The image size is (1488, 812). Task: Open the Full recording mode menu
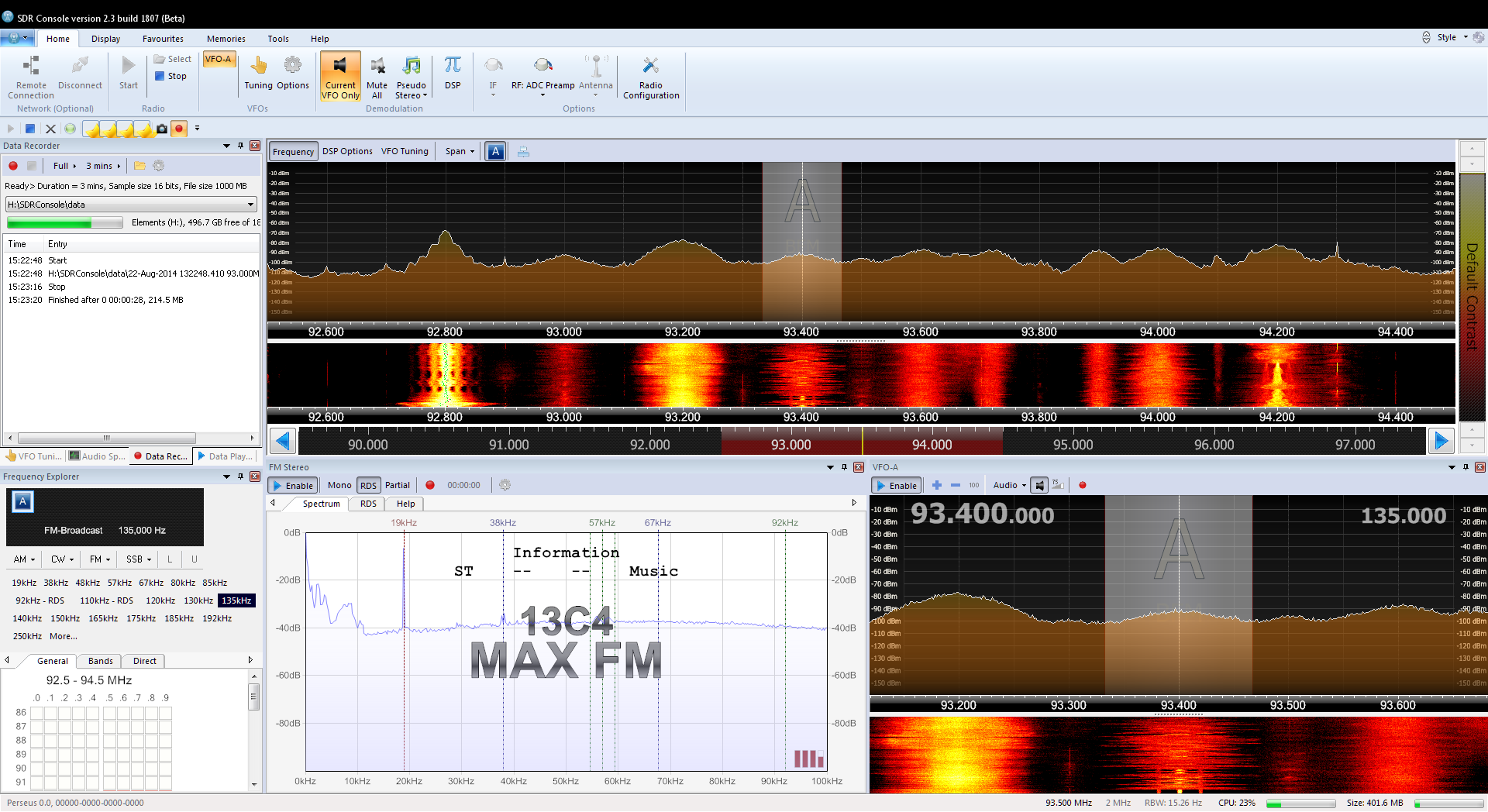tap(64, 166)
